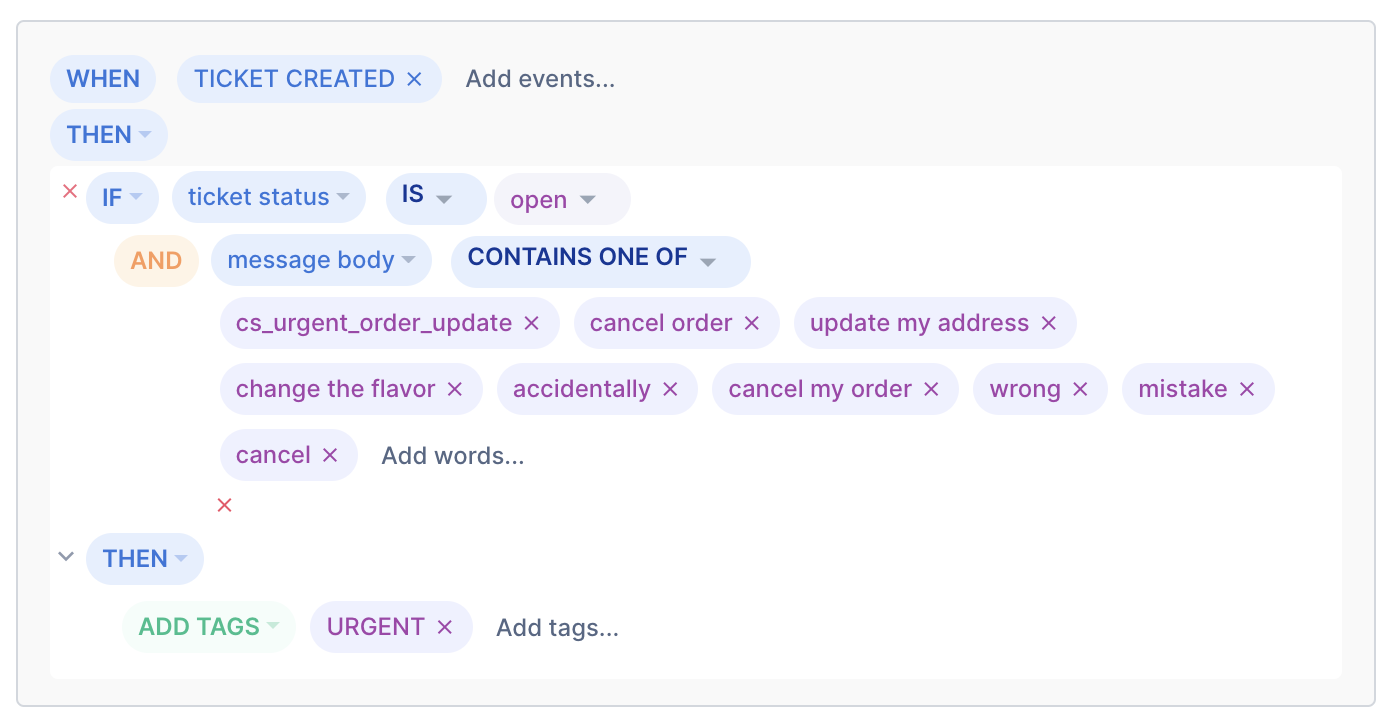This screenshot has width=1396, height=718.
Task: Delete the cs_urgent_order_update keyword
Action: pyautogui.click(x=531, y=323)
